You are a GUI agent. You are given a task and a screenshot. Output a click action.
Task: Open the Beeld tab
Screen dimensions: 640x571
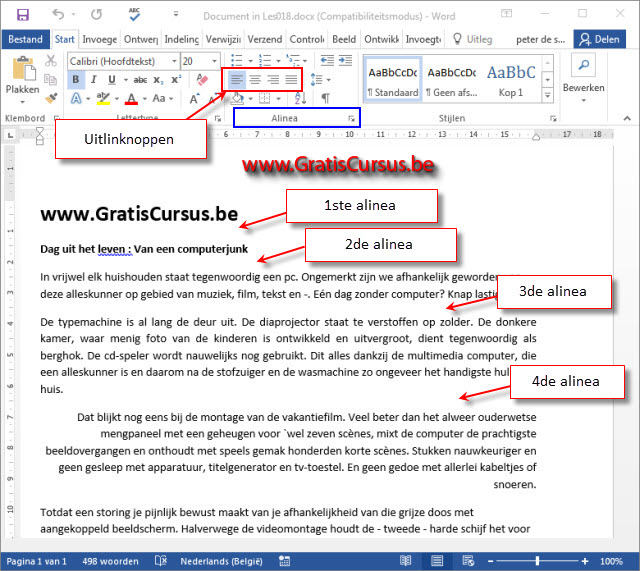coord(344,40)
